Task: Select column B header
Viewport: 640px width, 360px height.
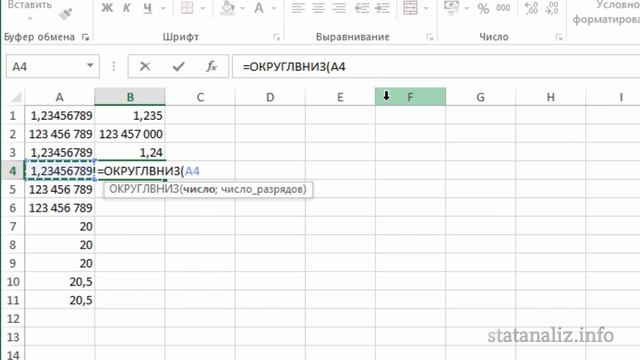Action: [x=130, y=97]
